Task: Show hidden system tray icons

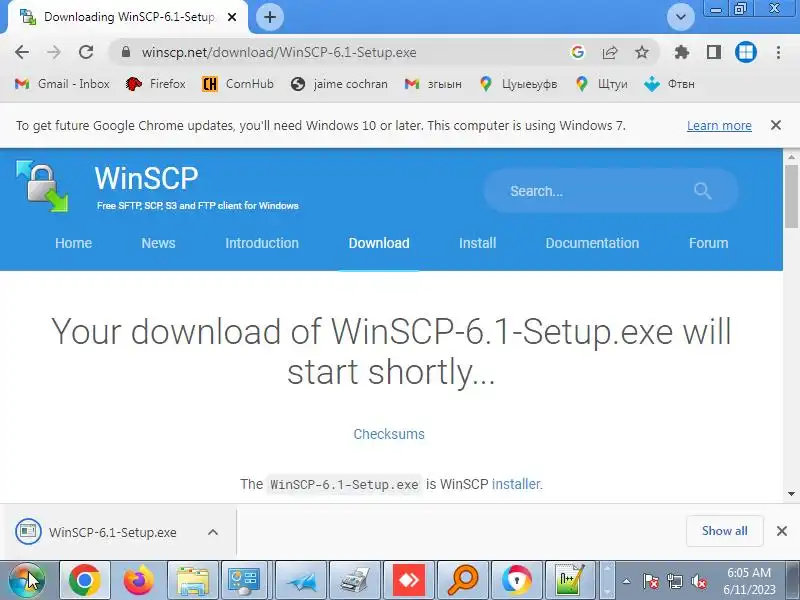Action: [626, 581]
